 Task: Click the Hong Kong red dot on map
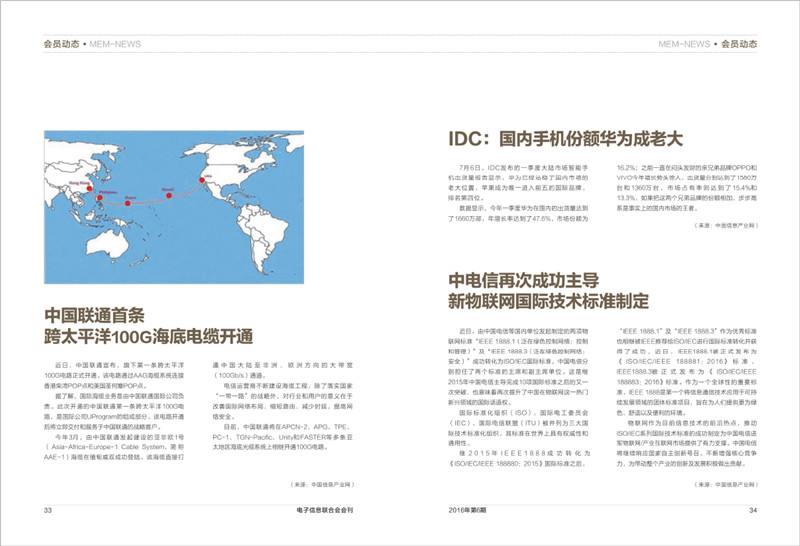(x=89, y=189)
